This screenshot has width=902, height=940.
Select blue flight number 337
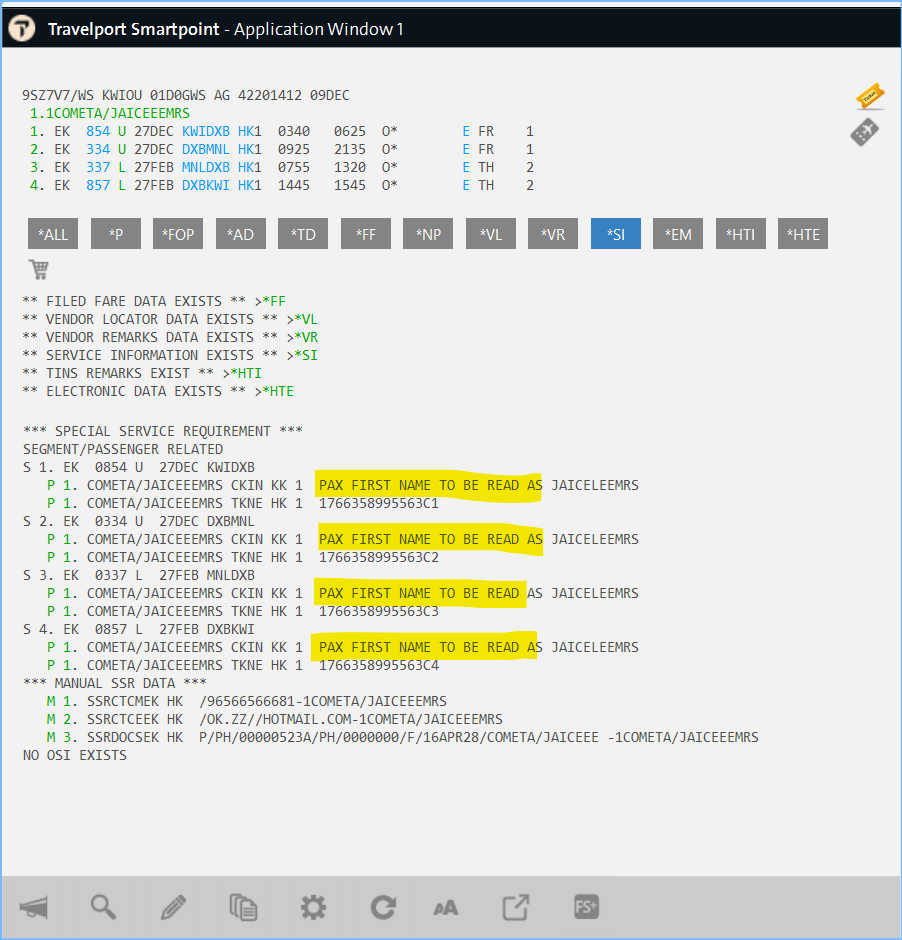pyautogui.click(x=98, y=167)
